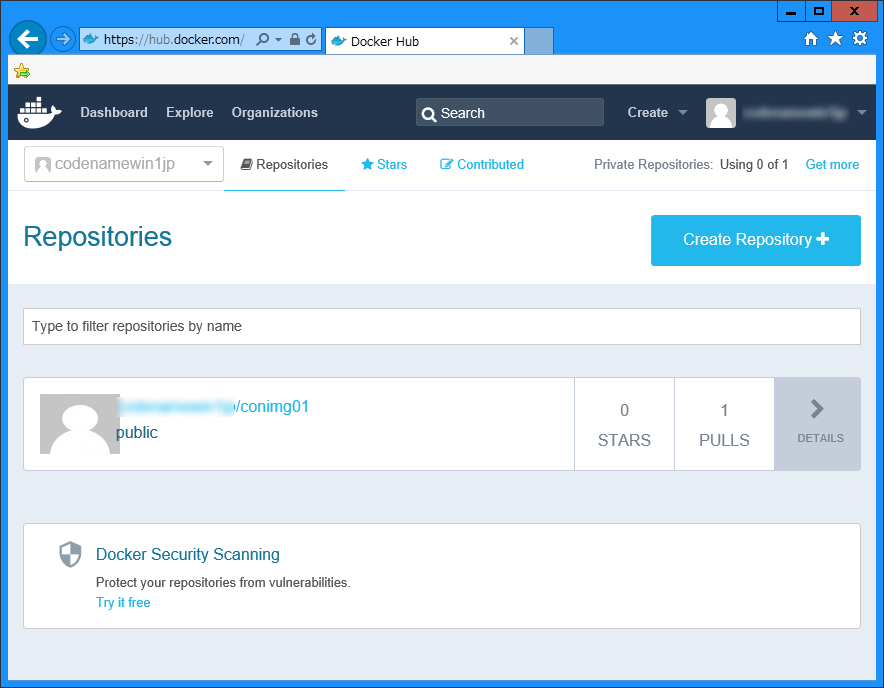The image size is (884, 688).
Task: Focus the filter repositories by name field
Action: tap(441, 326)
